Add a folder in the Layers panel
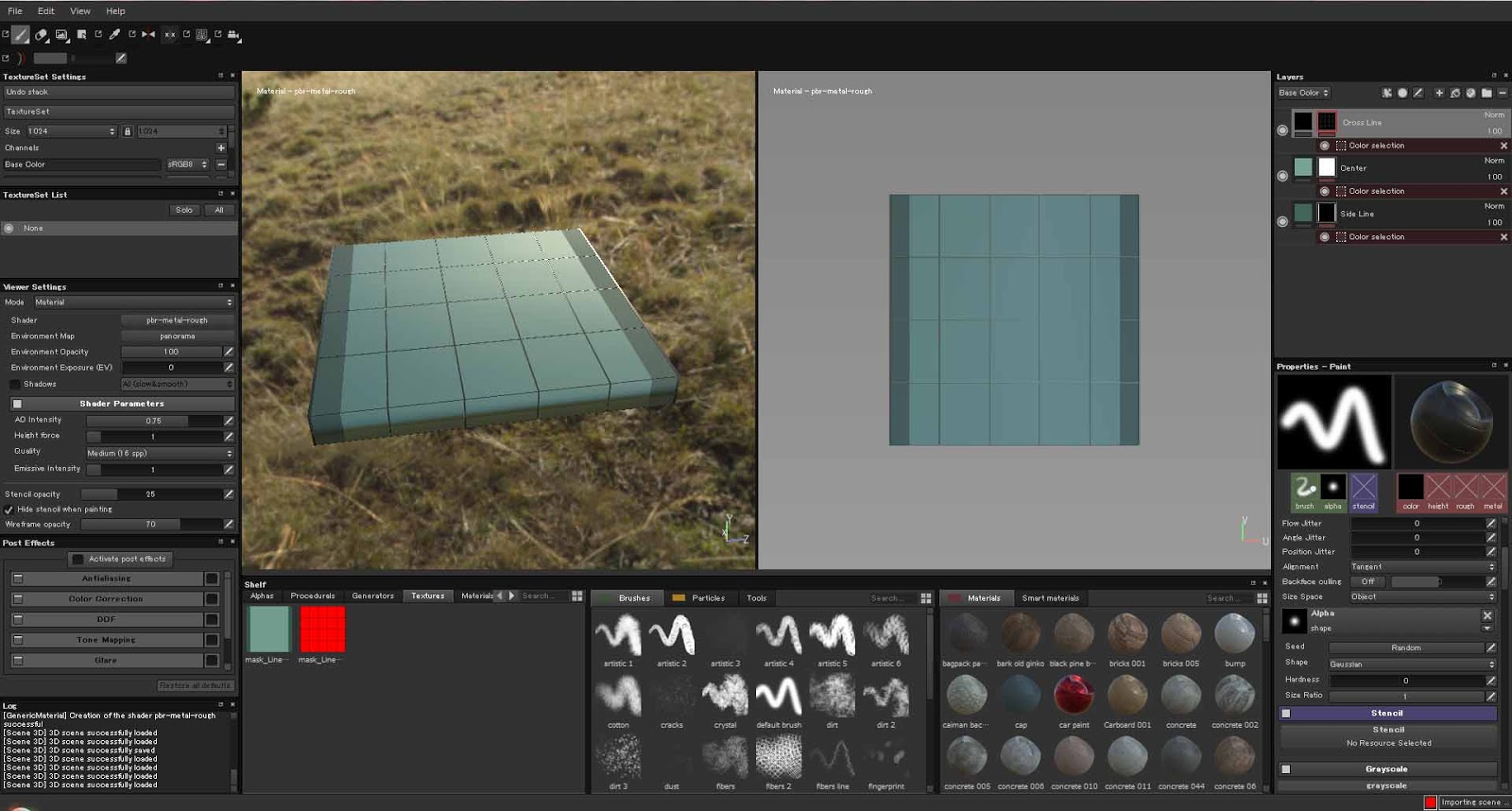The height and width of the screenshot is (811, 1512). click(x=1486, y=93)
